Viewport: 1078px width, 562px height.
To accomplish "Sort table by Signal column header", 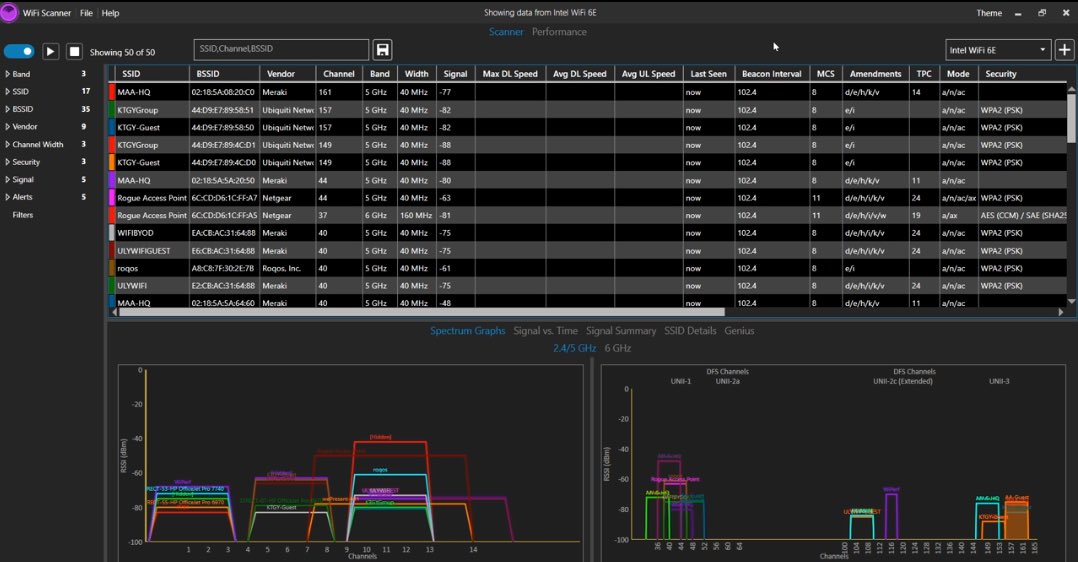I will click(x=455, y=74).
